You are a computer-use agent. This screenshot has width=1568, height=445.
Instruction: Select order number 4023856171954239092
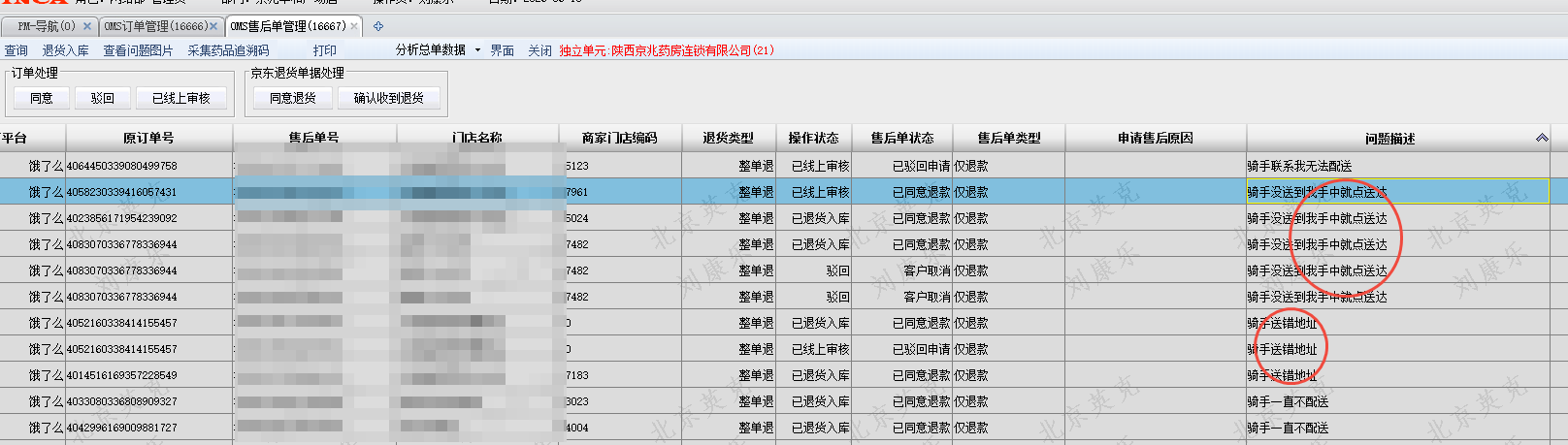[x=122, y=218]
